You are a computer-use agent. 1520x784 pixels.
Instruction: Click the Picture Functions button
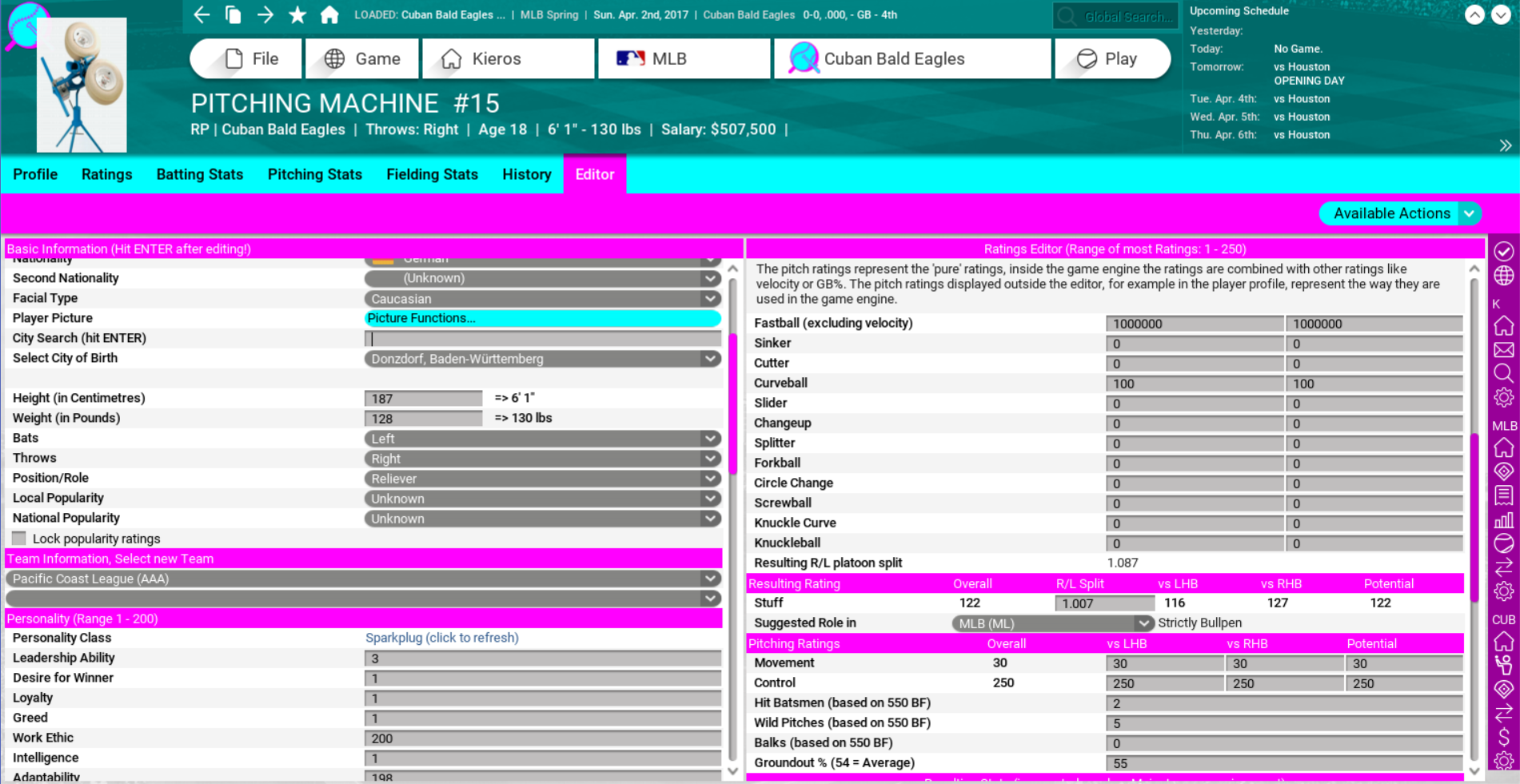[543, 318]
